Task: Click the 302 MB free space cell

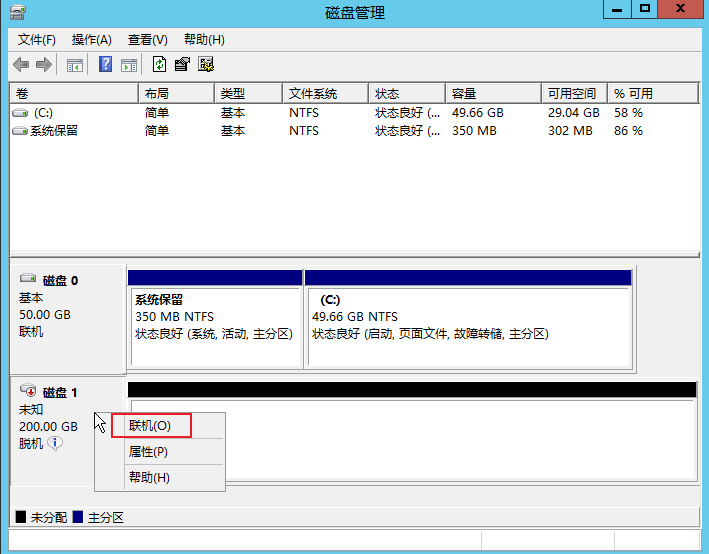Action: (x=570, y=131)
